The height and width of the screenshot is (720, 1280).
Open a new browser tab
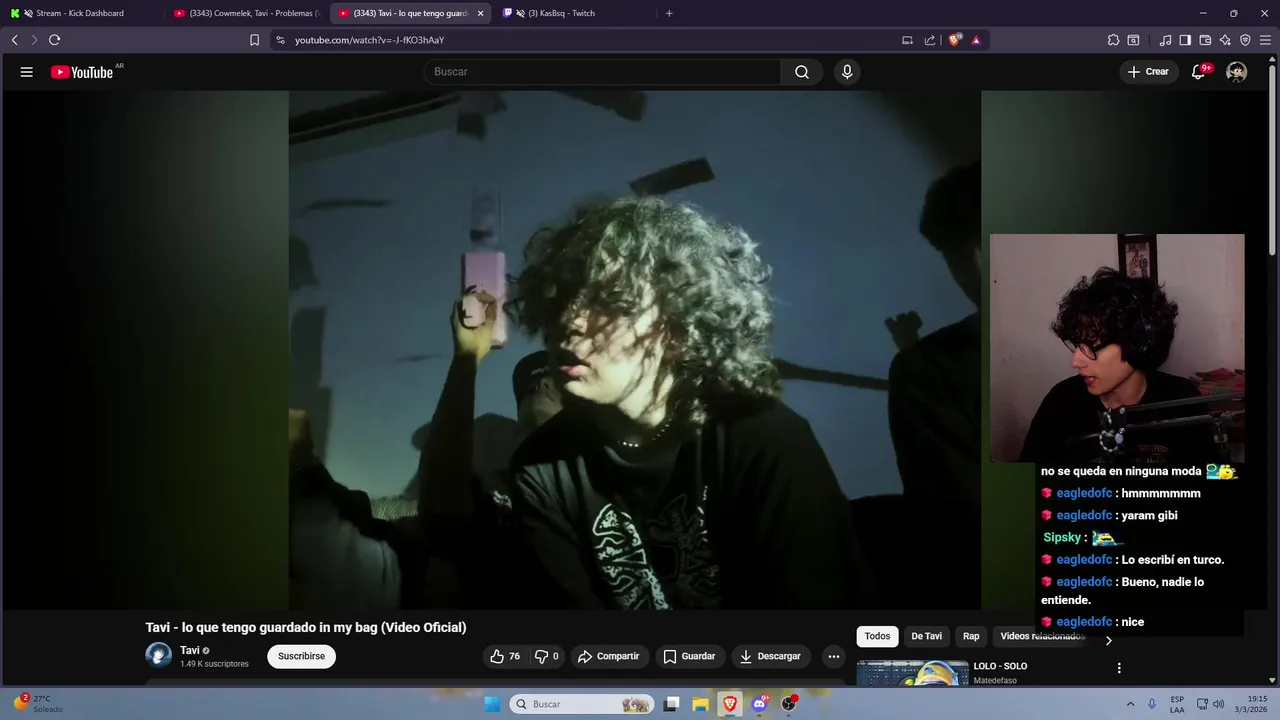(669, 13)
